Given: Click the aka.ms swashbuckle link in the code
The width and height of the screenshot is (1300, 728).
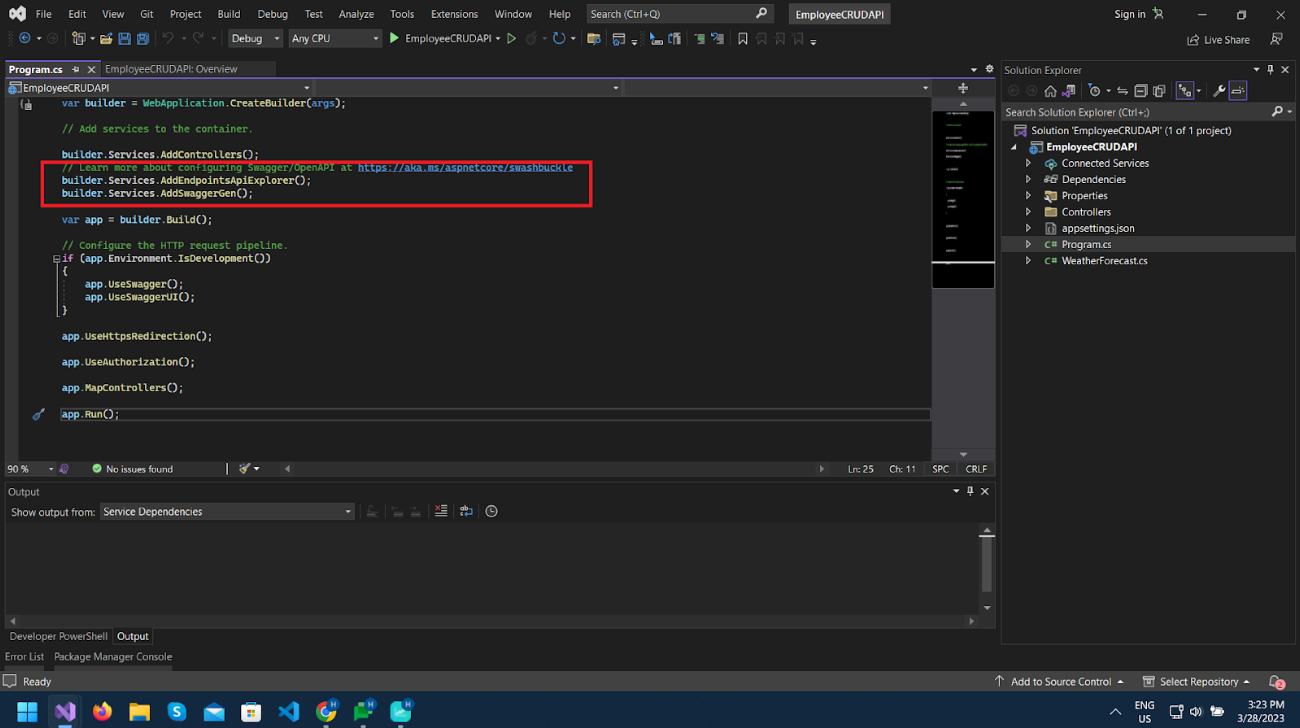Looking at the screenshot, I should pos(465,167).
